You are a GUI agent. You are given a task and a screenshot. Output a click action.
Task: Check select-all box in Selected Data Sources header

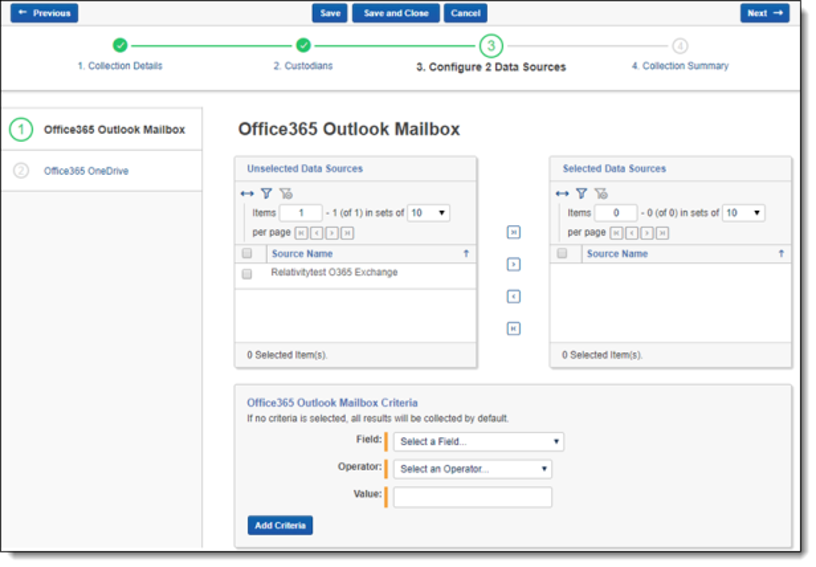pyautogui.click(x=562, y=253)
